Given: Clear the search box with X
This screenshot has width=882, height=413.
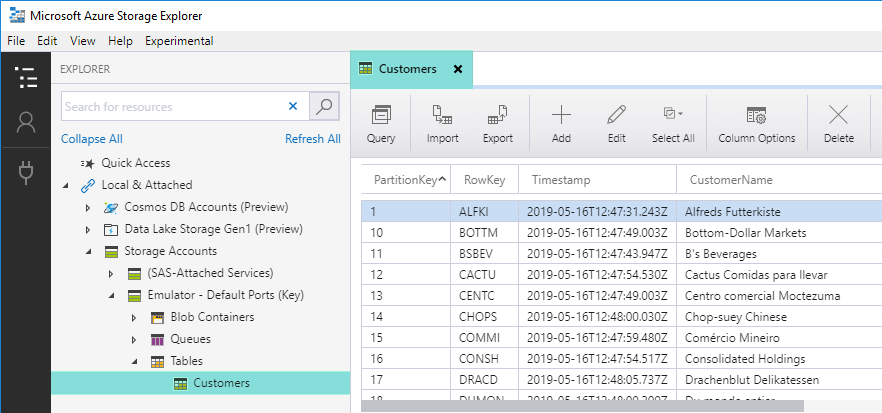Looking at the screenshot, I should coord(293,106).
